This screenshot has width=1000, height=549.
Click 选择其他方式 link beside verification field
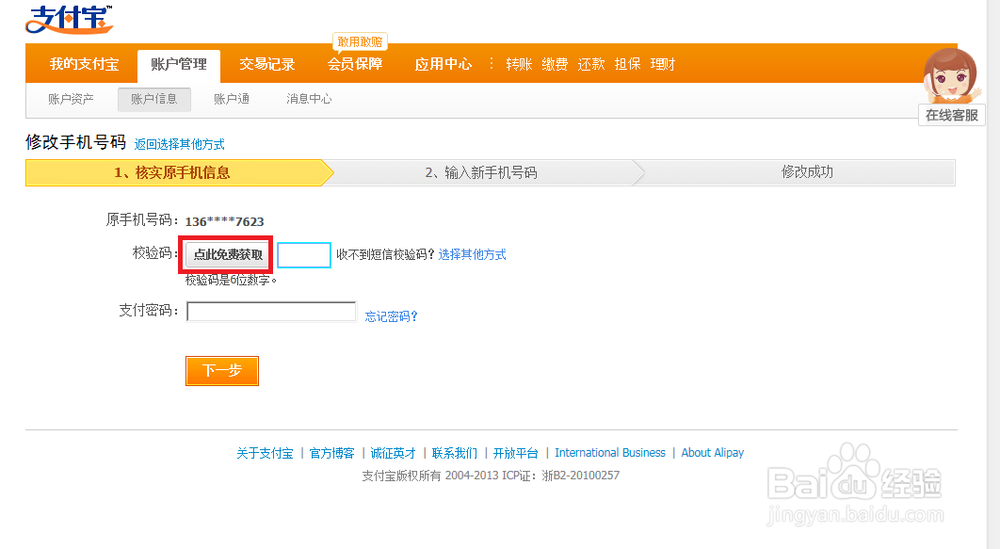tap(473, 254)
